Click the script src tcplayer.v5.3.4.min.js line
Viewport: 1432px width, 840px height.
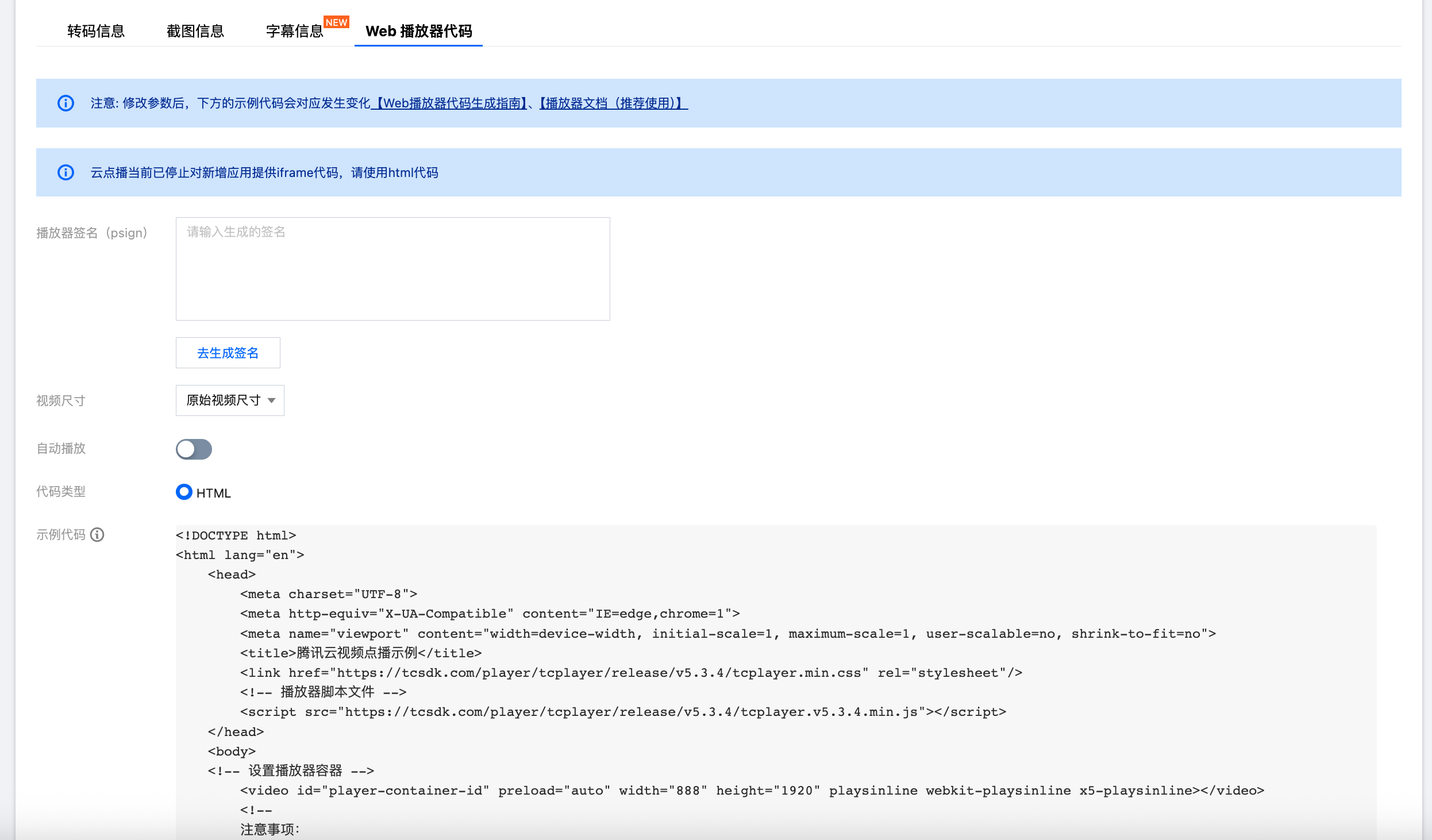[x=623, y=712]
